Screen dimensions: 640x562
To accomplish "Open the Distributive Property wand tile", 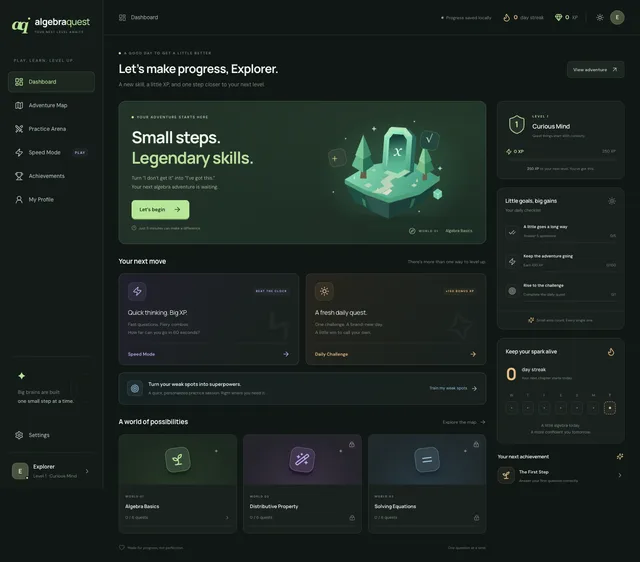I will tap(302, 460).
